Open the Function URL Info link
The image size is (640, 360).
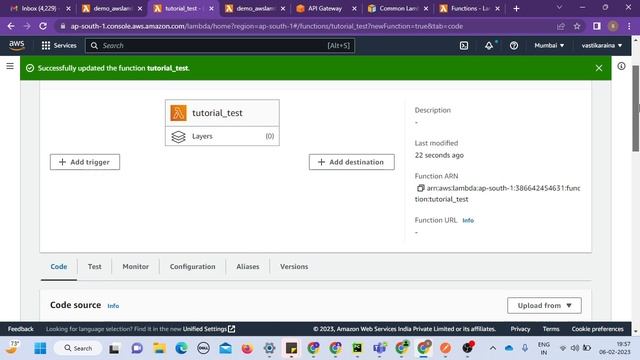(468, 220)
